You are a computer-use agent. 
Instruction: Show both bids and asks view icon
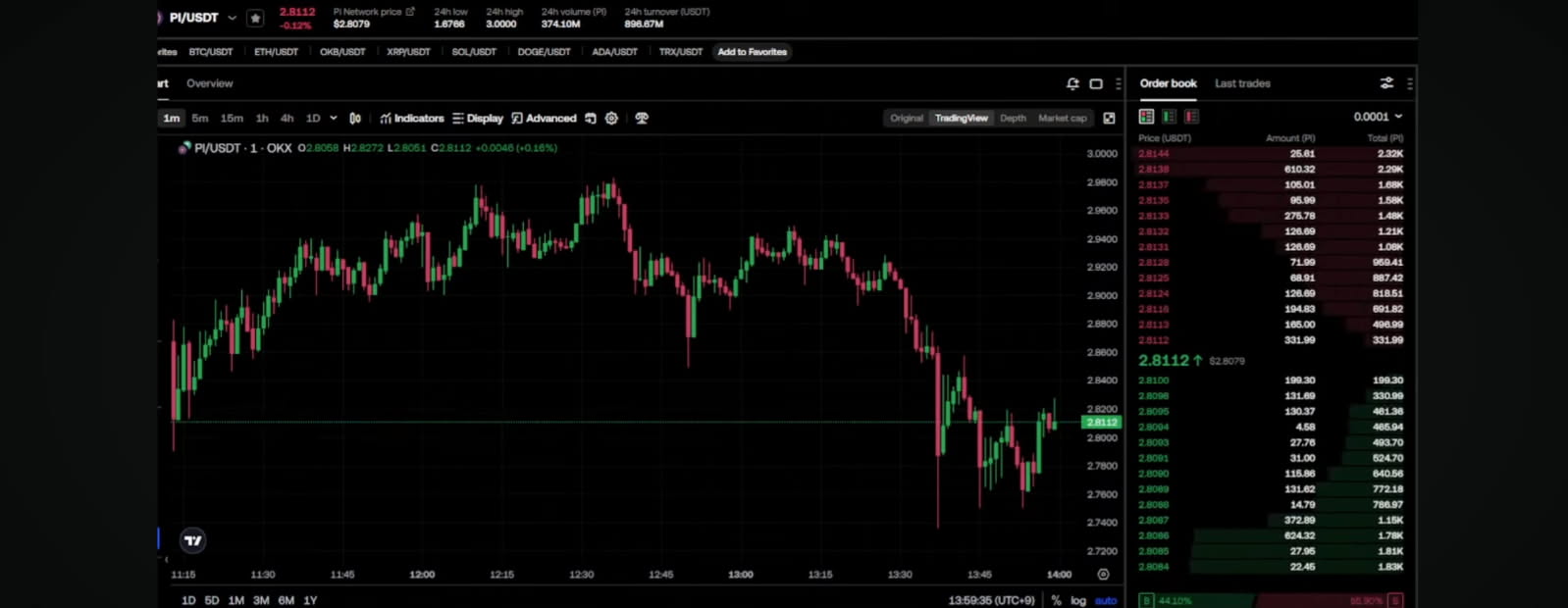tap(1146, 117)
